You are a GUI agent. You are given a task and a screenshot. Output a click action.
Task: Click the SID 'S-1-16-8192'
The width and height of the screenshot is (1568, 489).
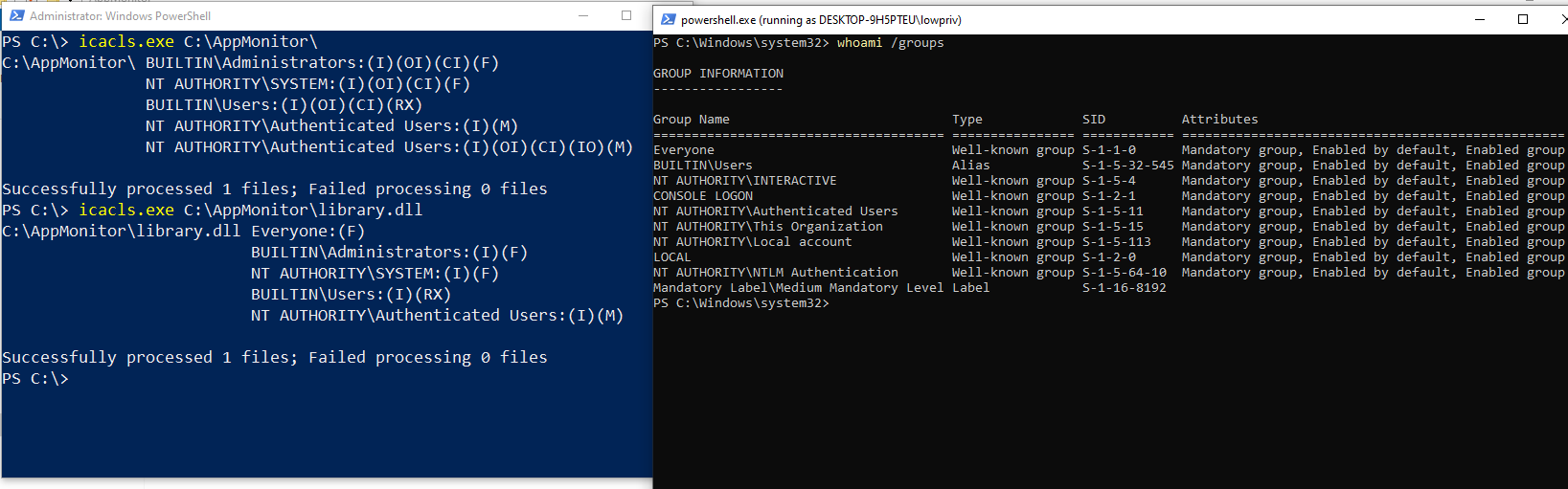pos(1125,288)
